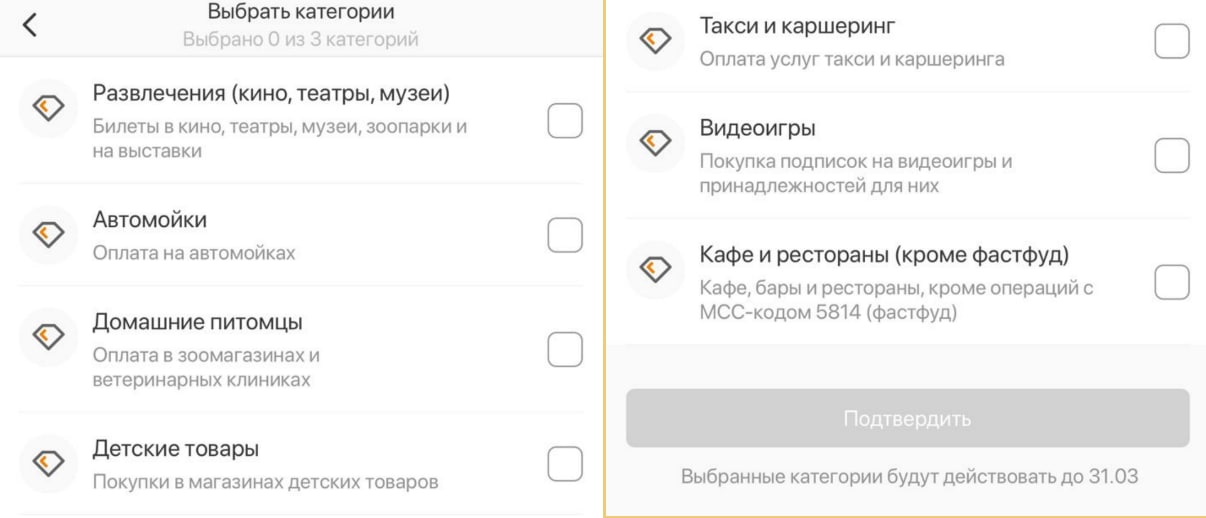
Task: Click the note about expiry 31.03
Action: (x=908, y=477)
